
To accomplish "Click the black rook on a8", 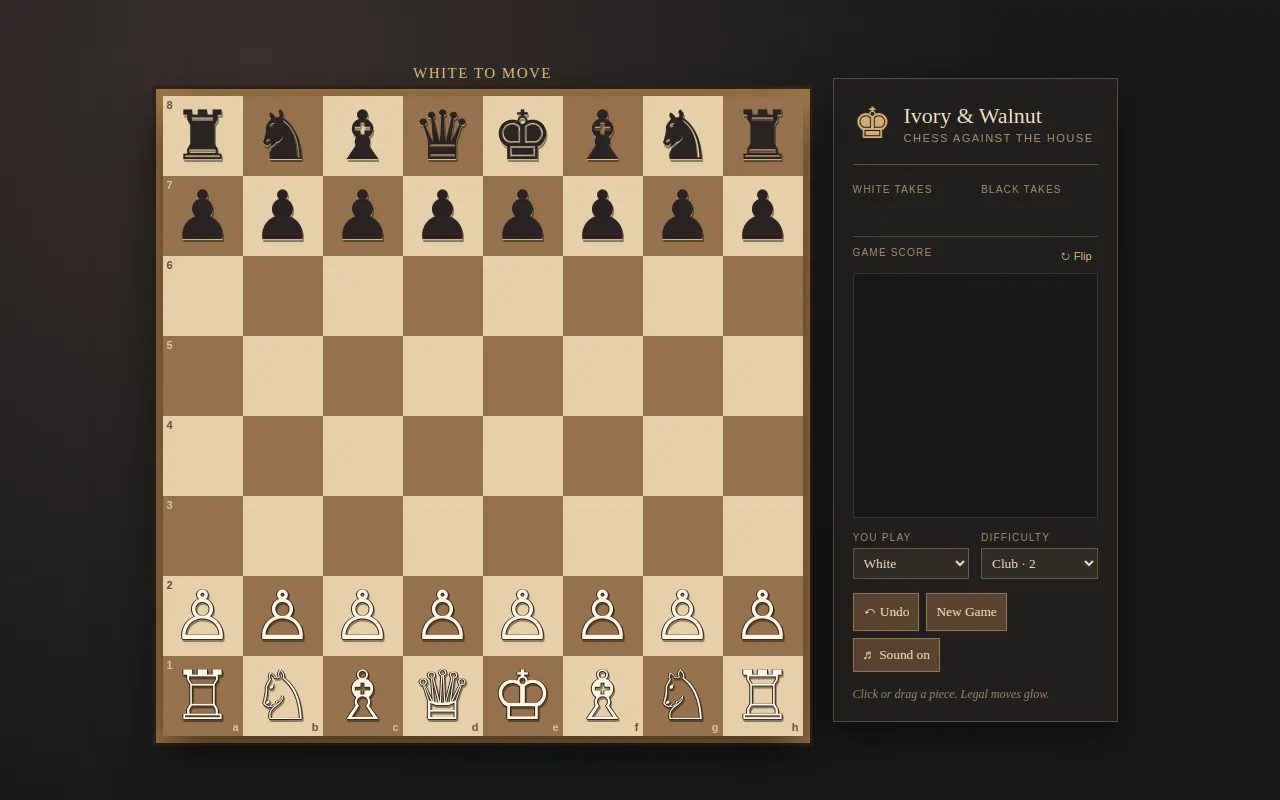I will (203, 136).
